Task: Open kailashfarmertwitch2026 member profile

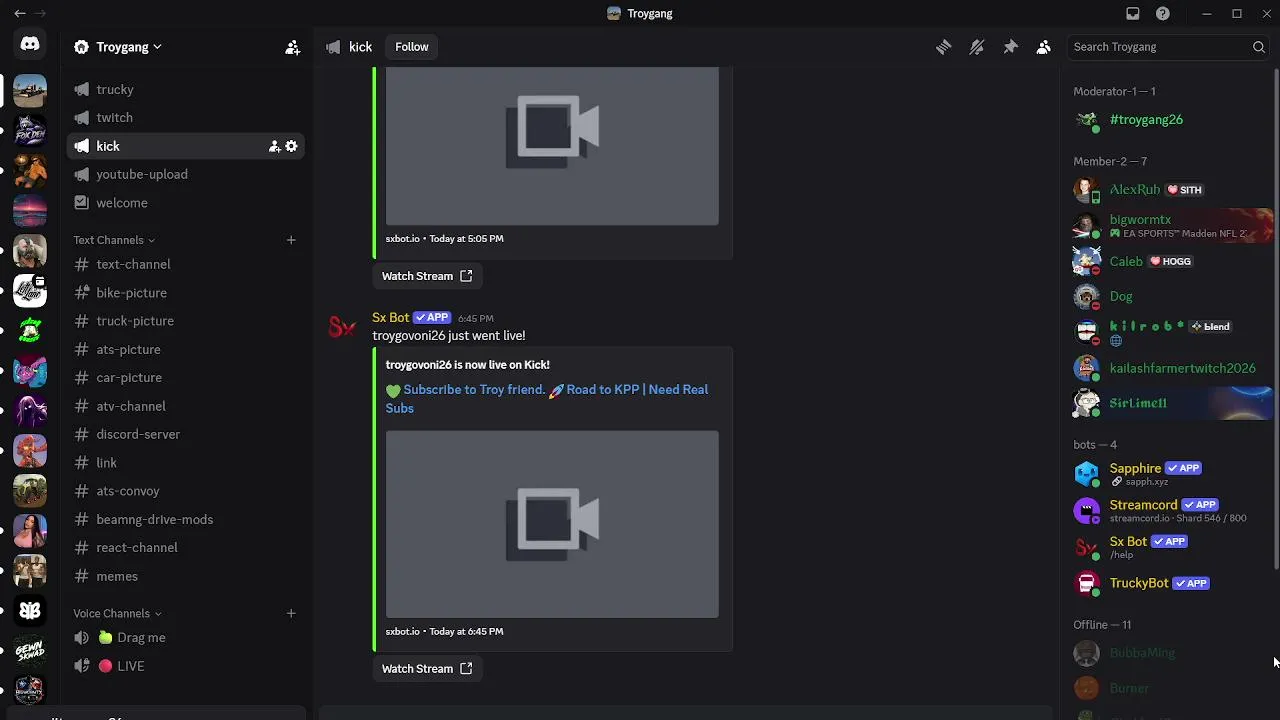Action: [x=1168, y=368]
